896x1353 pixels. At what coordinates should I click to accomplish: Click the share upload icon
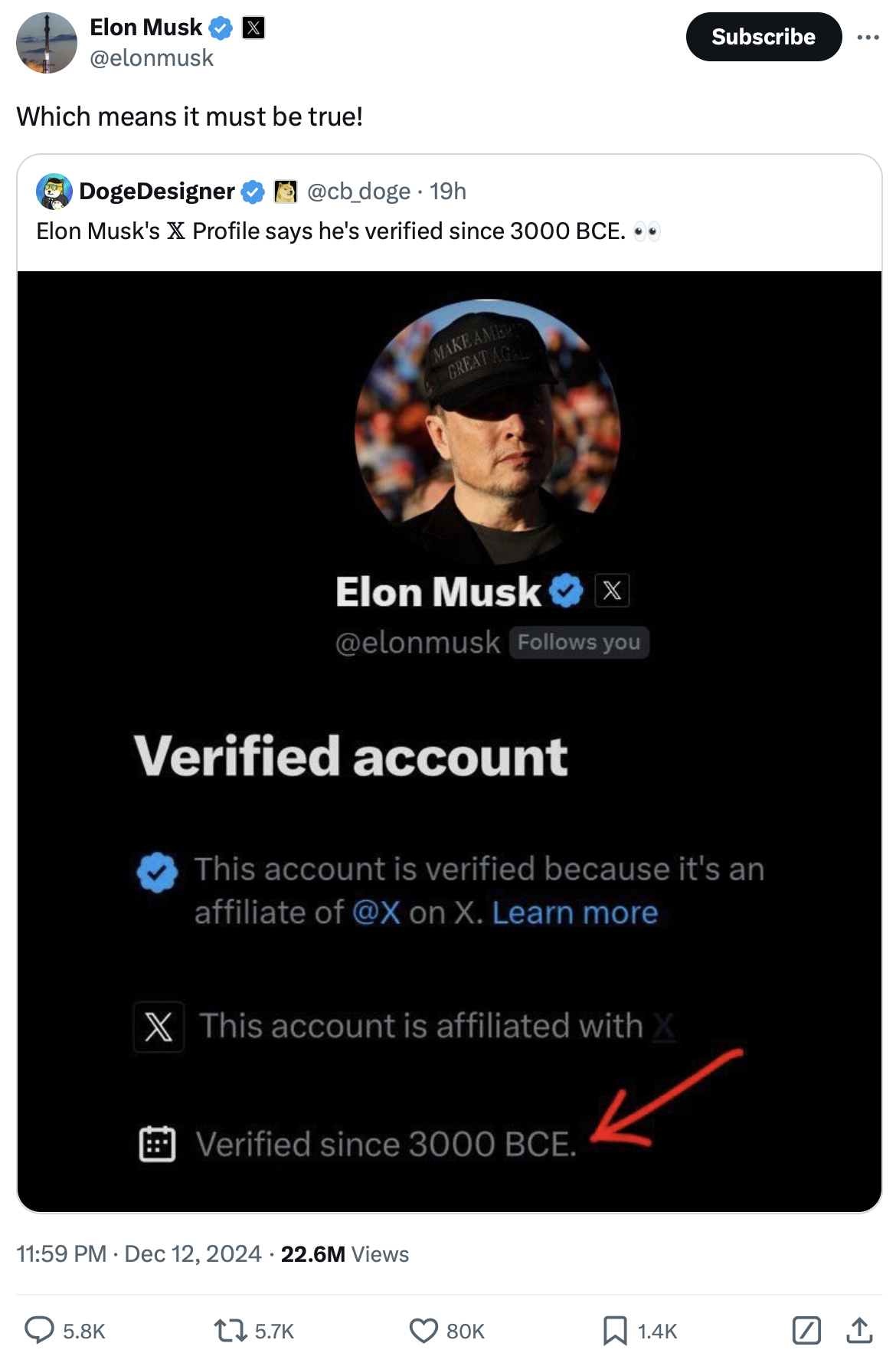click(x=859, y=1330)
